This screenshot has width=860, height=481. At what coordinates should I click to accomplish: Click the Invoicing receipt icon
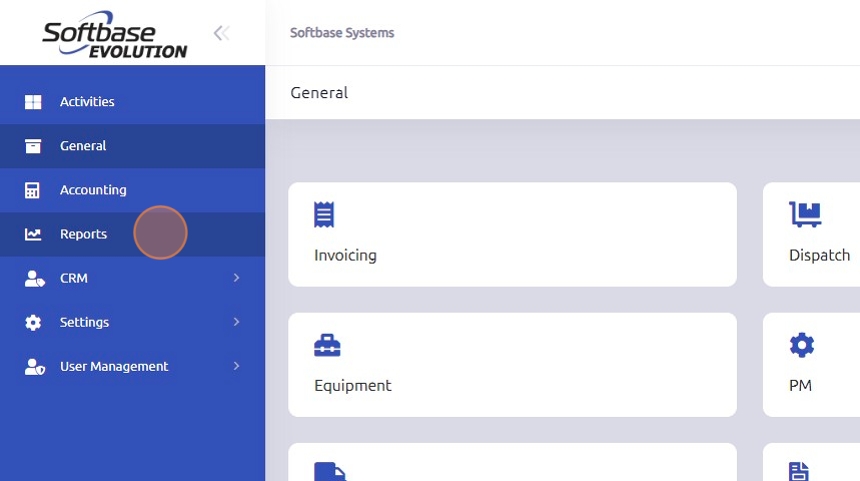coord(324,214)
